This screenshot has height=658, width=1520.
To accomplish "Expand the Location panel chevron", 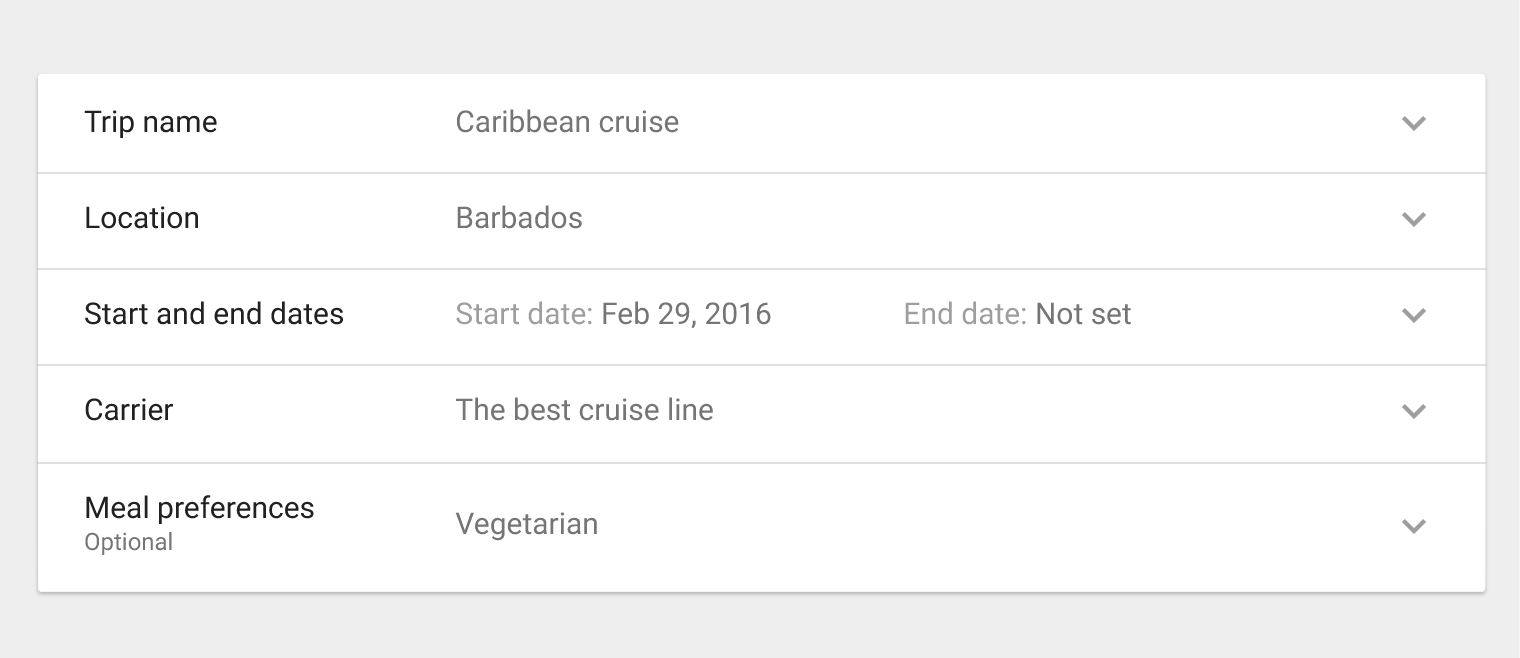I will click(x=1413, y=219).
